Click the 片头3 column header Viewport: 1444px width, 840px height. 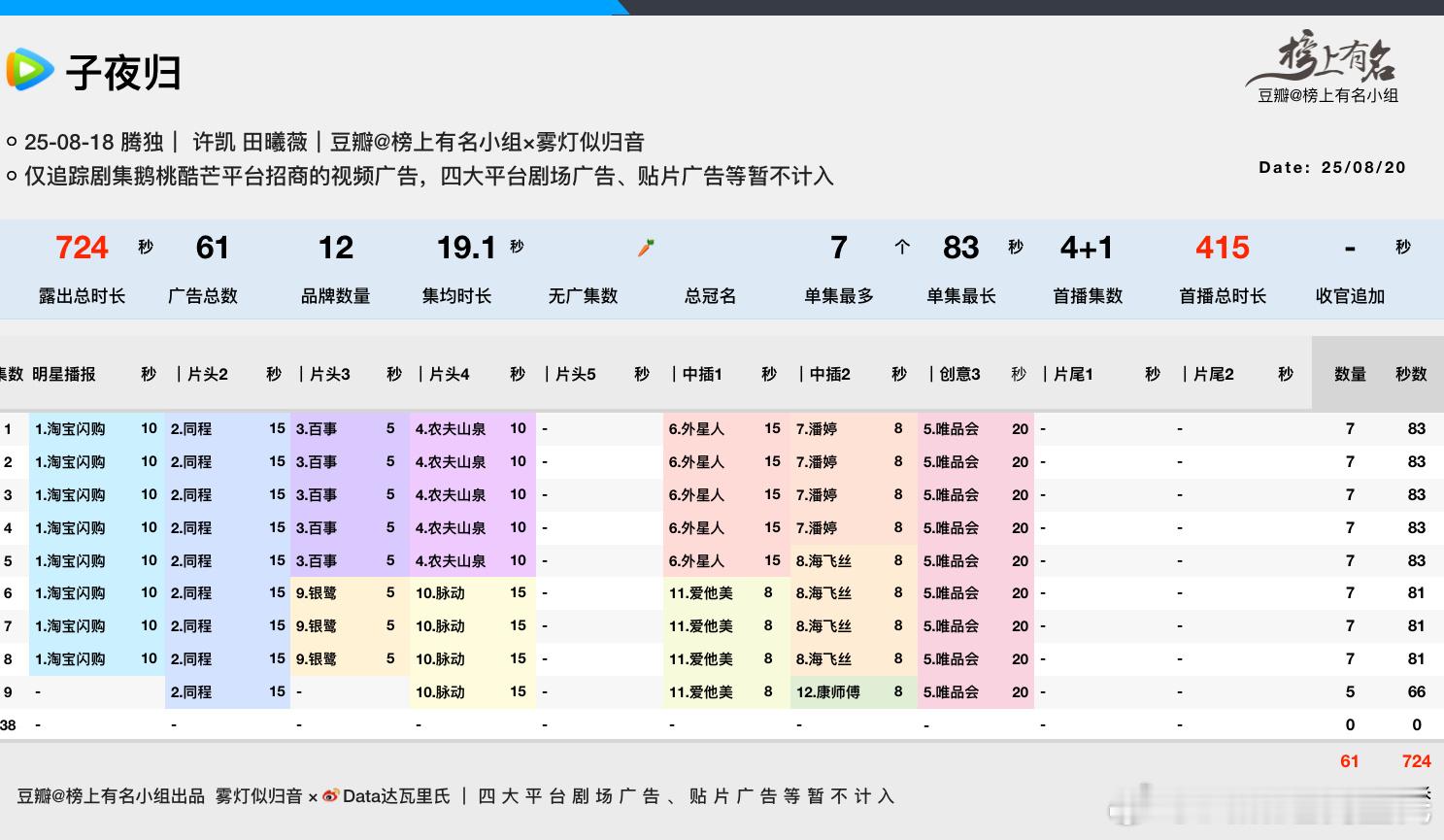pos(330,374)
